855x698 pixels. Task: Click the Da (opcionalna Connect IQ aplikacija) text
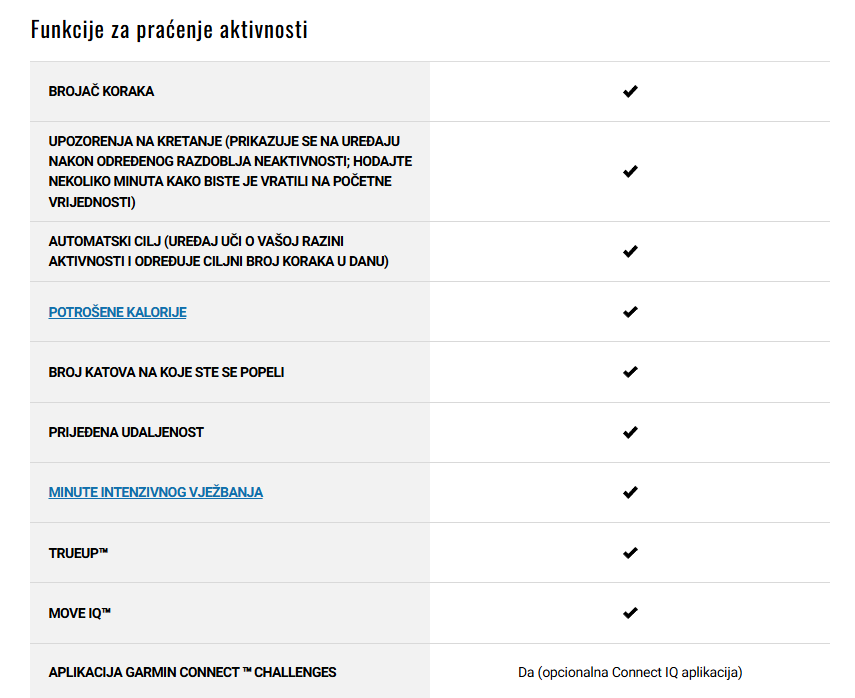pos(630,672)
